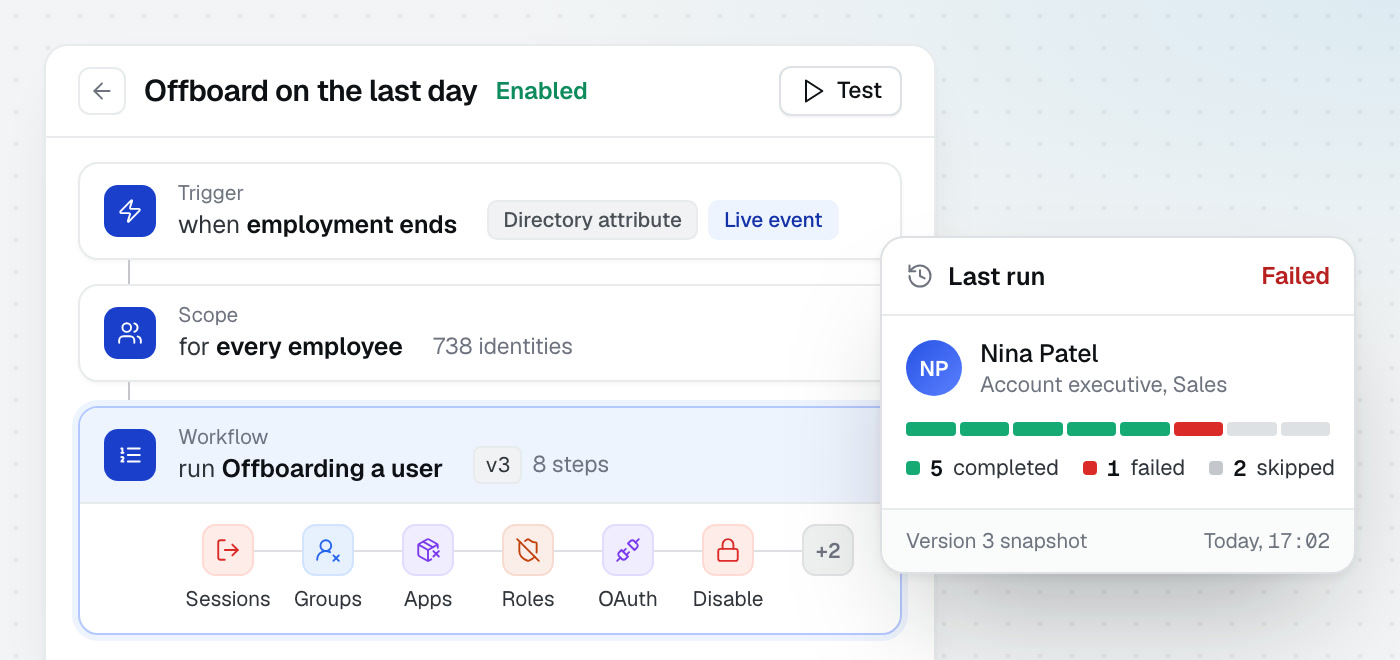The width and height of the screenshot is (1400, 660).
Task: Click the Sessions label text
Action: (228, 599)
